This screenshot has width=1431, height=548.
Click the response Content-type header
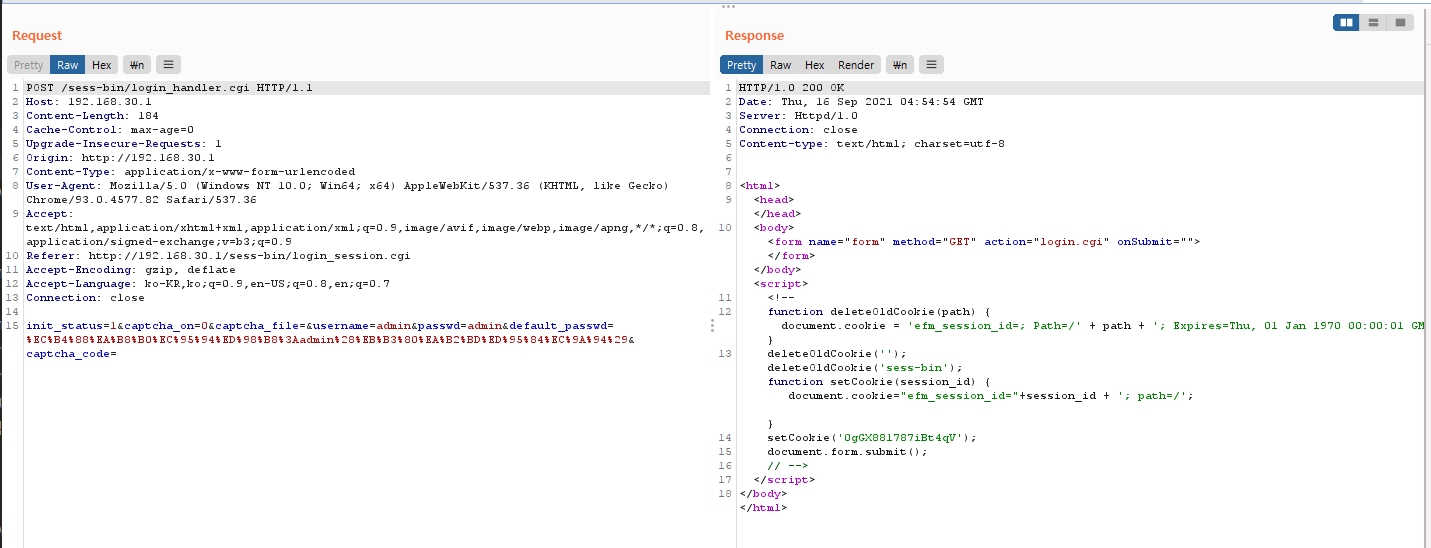click(x=872, y=144)
